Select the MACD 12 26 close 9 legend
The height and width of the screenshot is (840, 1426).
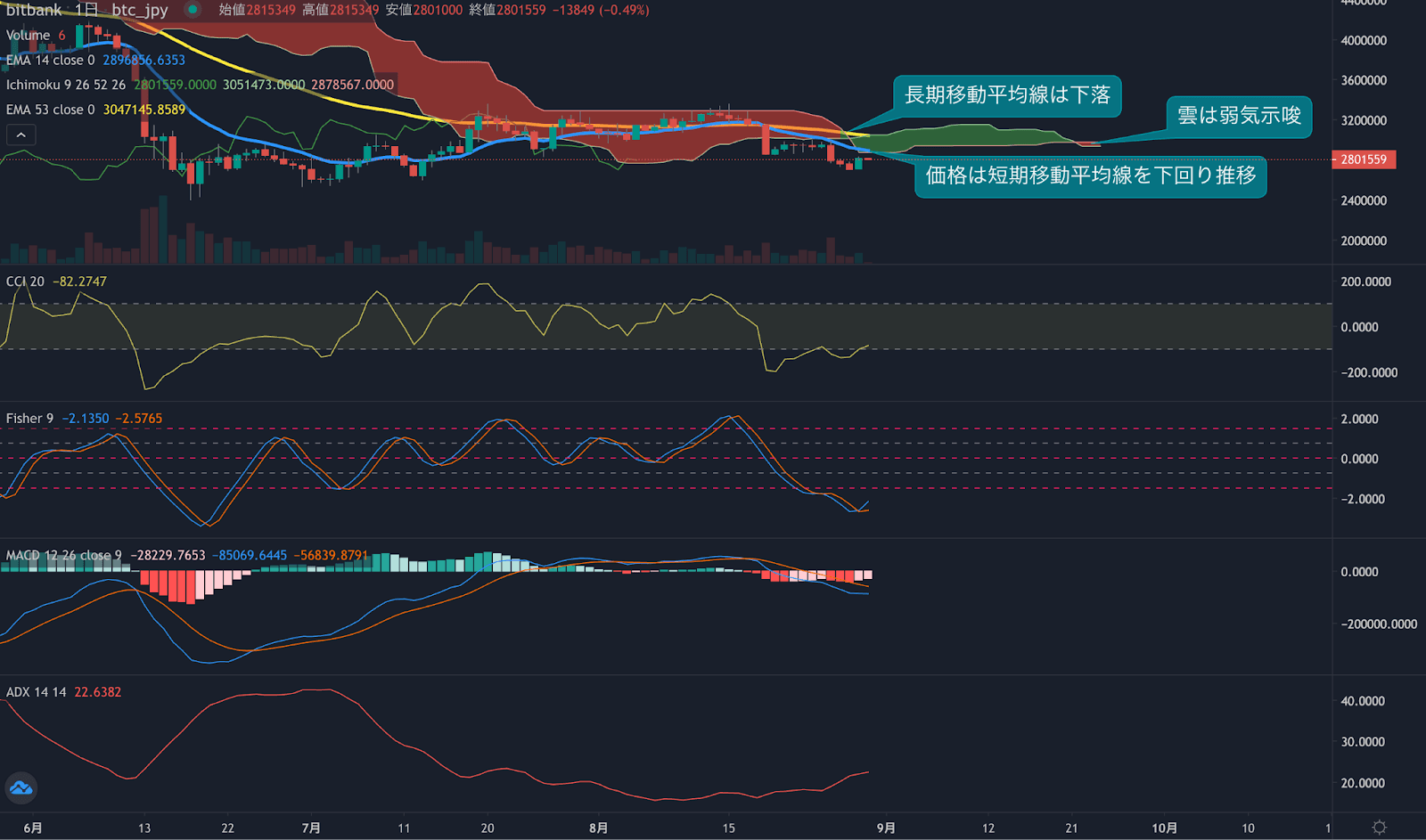pos(62,554)
